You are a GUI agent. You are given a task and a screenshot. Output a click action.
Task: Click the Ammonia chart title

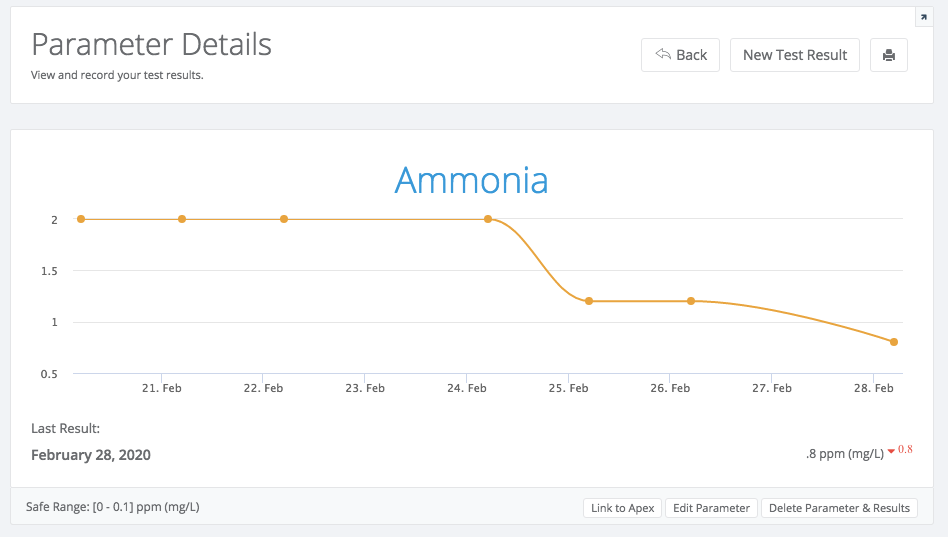[x=471, y=180]
